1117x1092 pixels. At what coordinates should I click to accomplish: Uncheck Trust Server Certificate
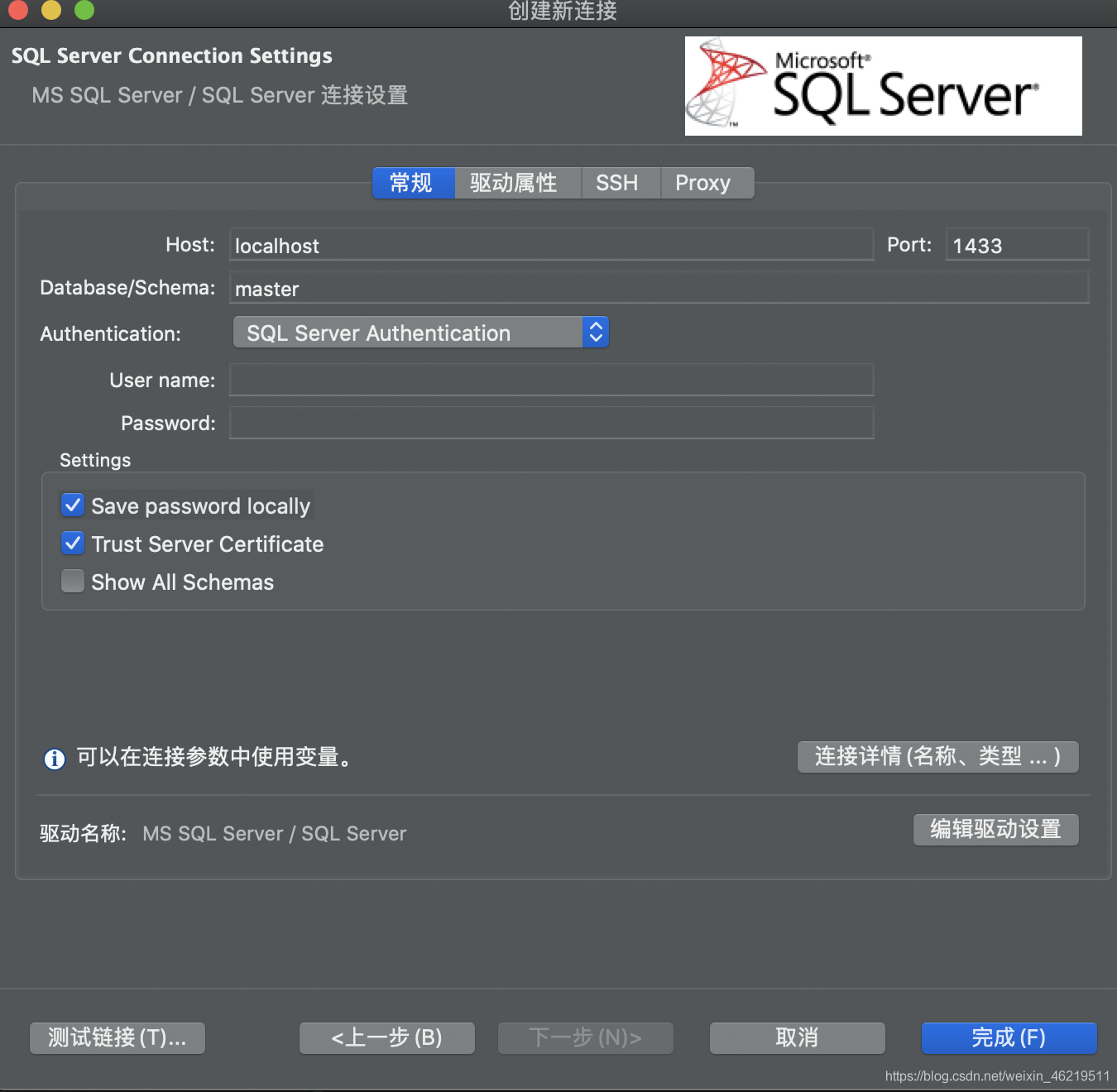click(73, 543)
